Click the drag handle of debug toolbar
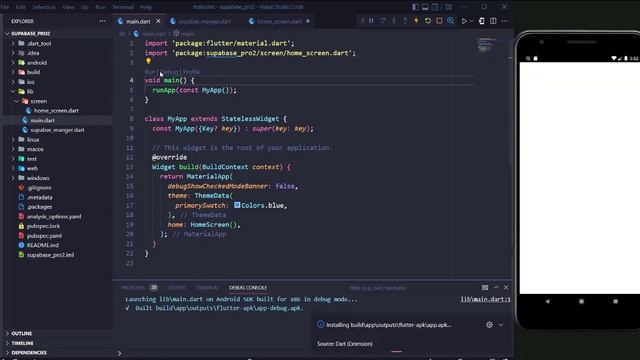 (362, 21)
